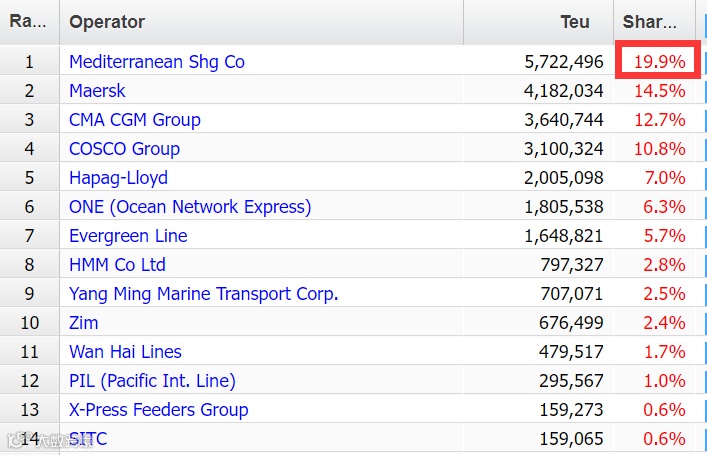This screenshot has height=455, width=707.
Task: Select Teu value 676,499
Action: (x=571, y=323)
